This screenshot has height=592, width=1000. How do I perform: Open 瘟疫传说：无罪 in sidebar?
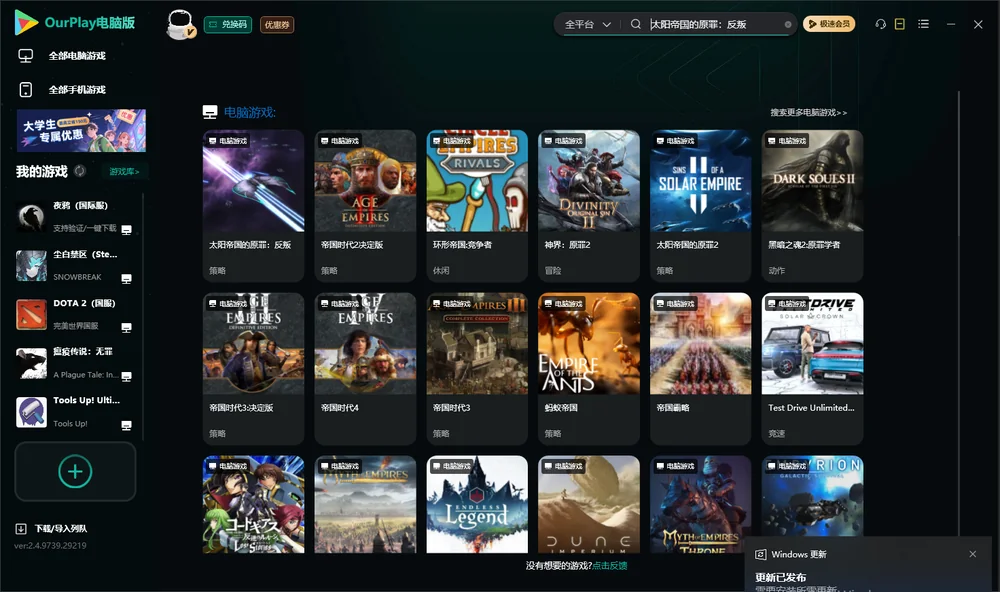coord(75,363)
